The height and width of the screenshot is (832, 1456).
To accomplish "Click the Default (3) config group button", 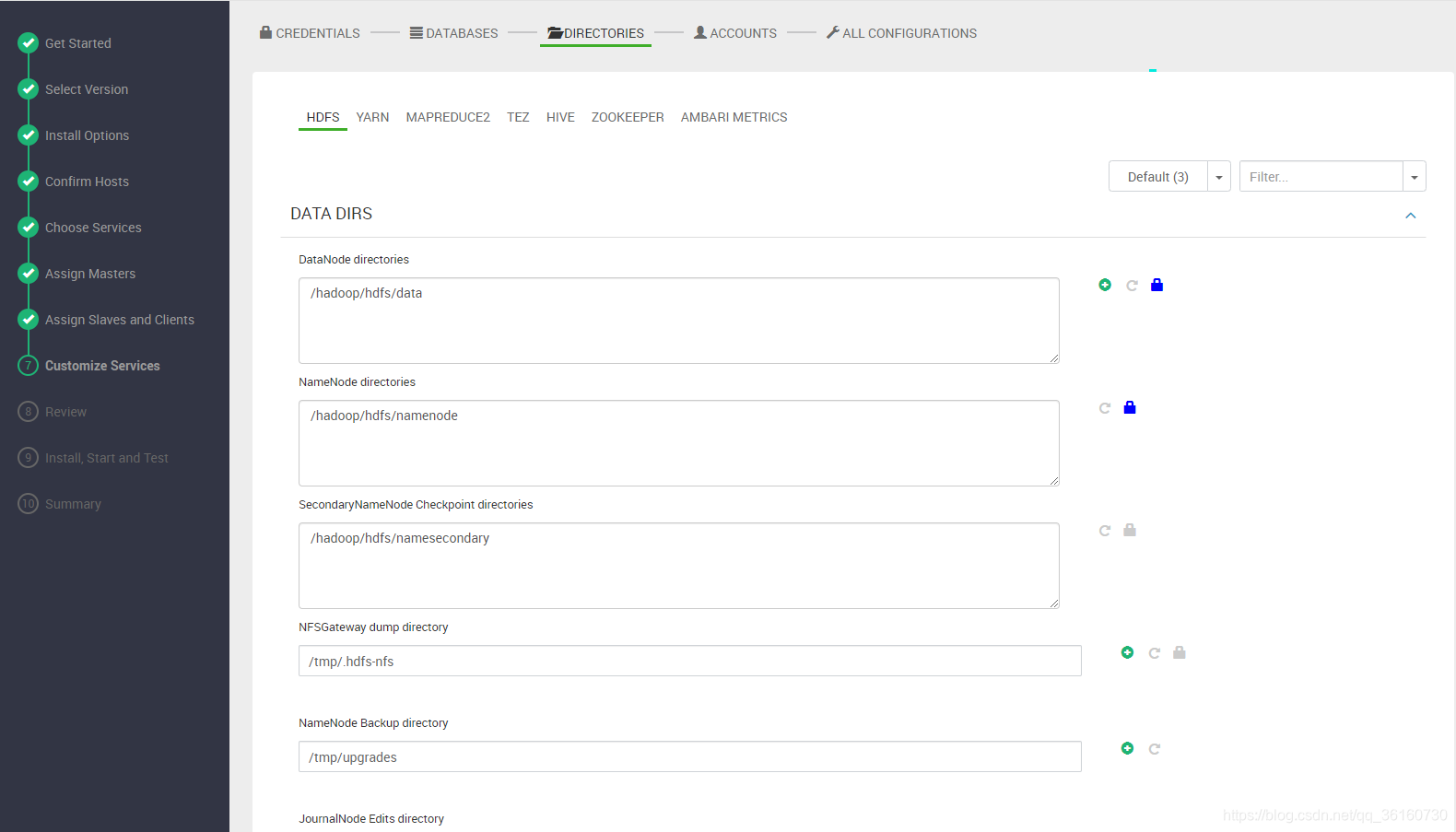I will point(1158,177).
